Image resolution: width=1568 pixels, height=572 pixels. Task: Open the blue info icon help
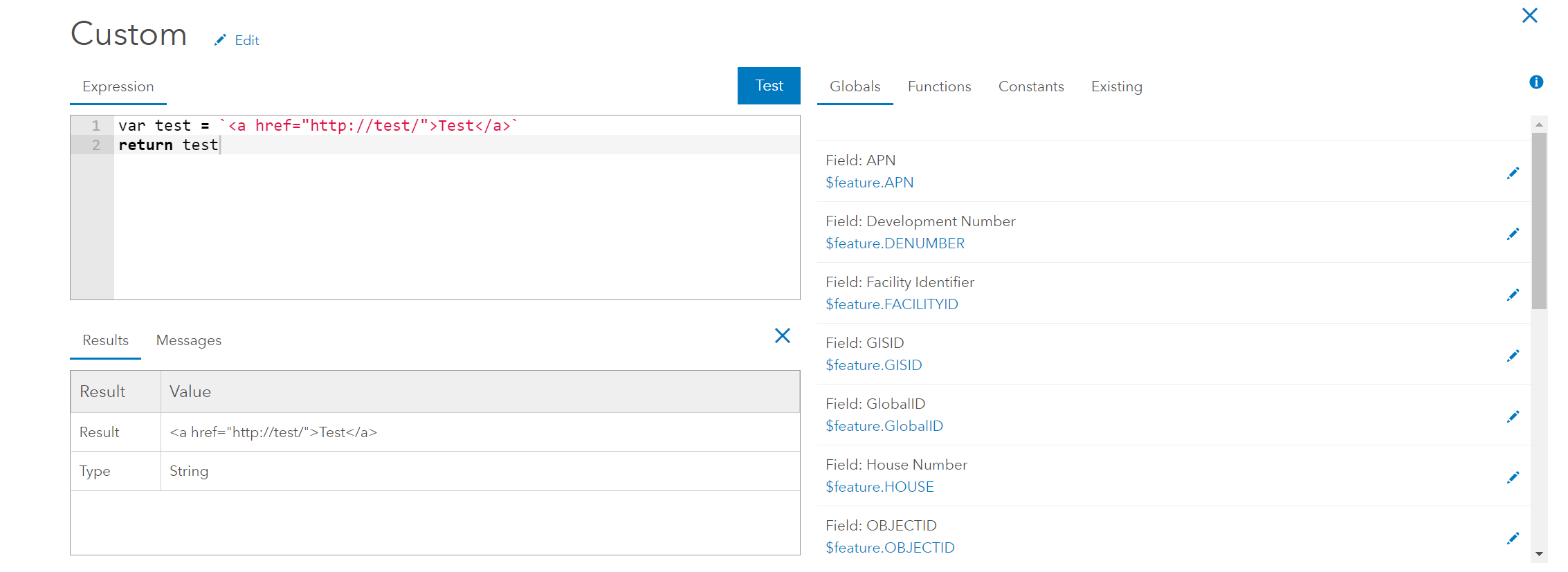coord(1536,82)
